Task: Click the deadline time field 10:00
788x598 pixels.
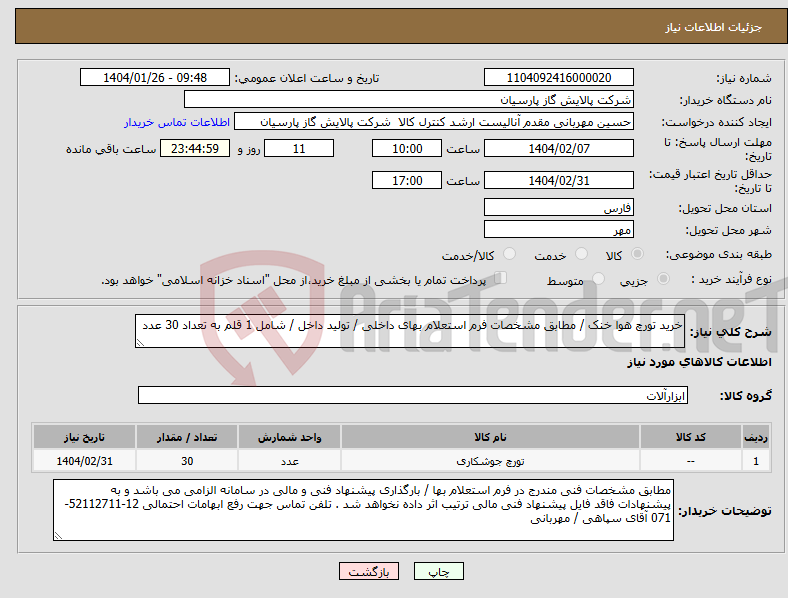Action: click(x=407, y=148)
